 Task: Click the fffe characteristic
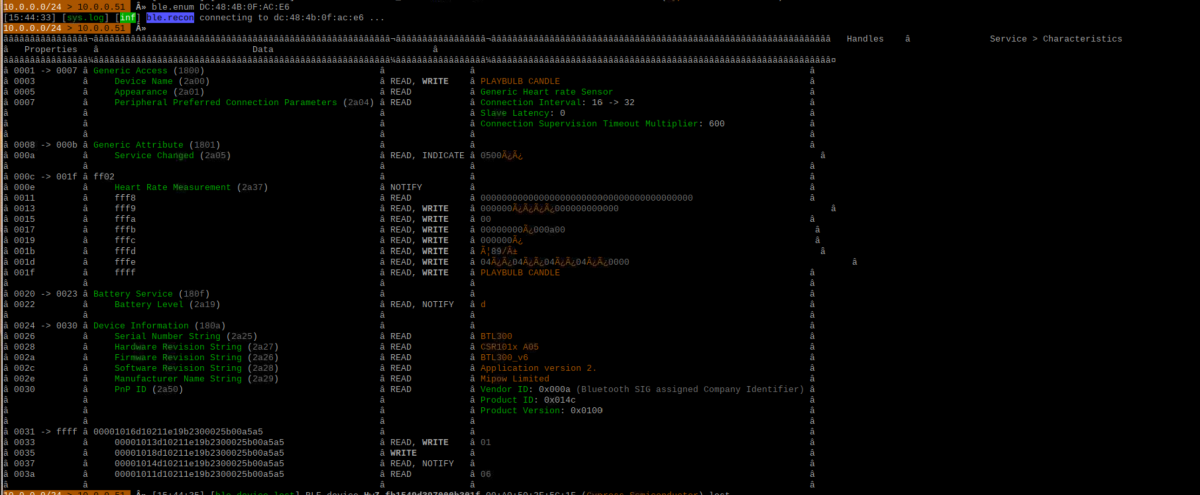coord(125,261)
